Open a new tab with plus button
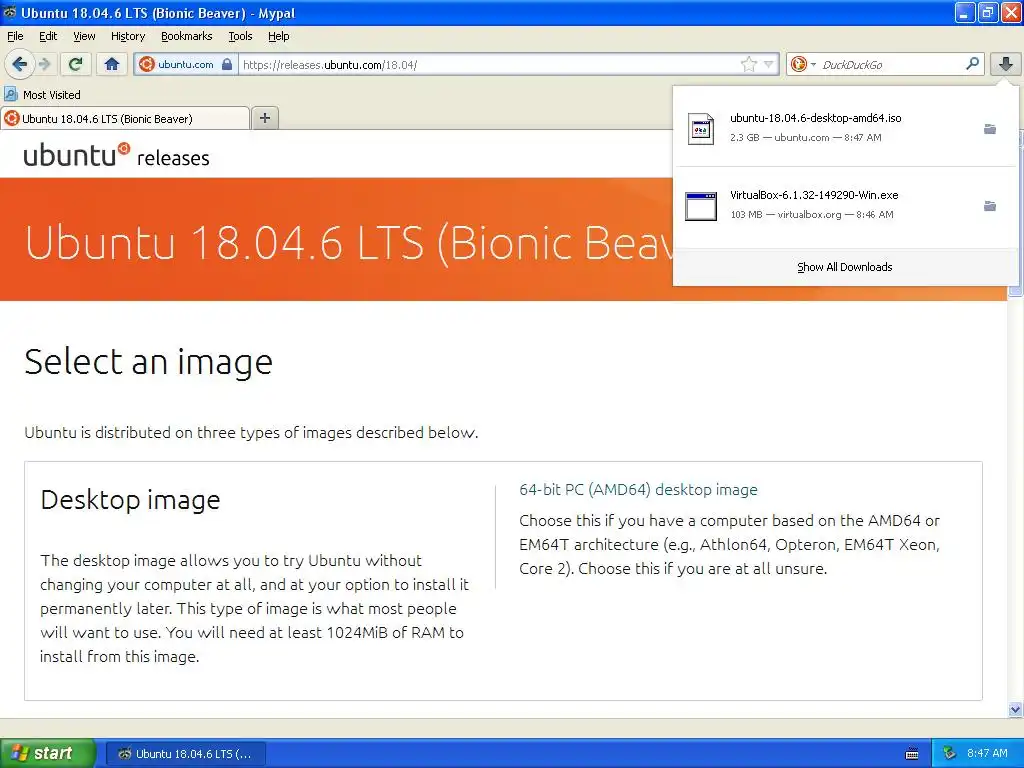The height and width of the screenshot is (768, 1024). click(264, 118)
